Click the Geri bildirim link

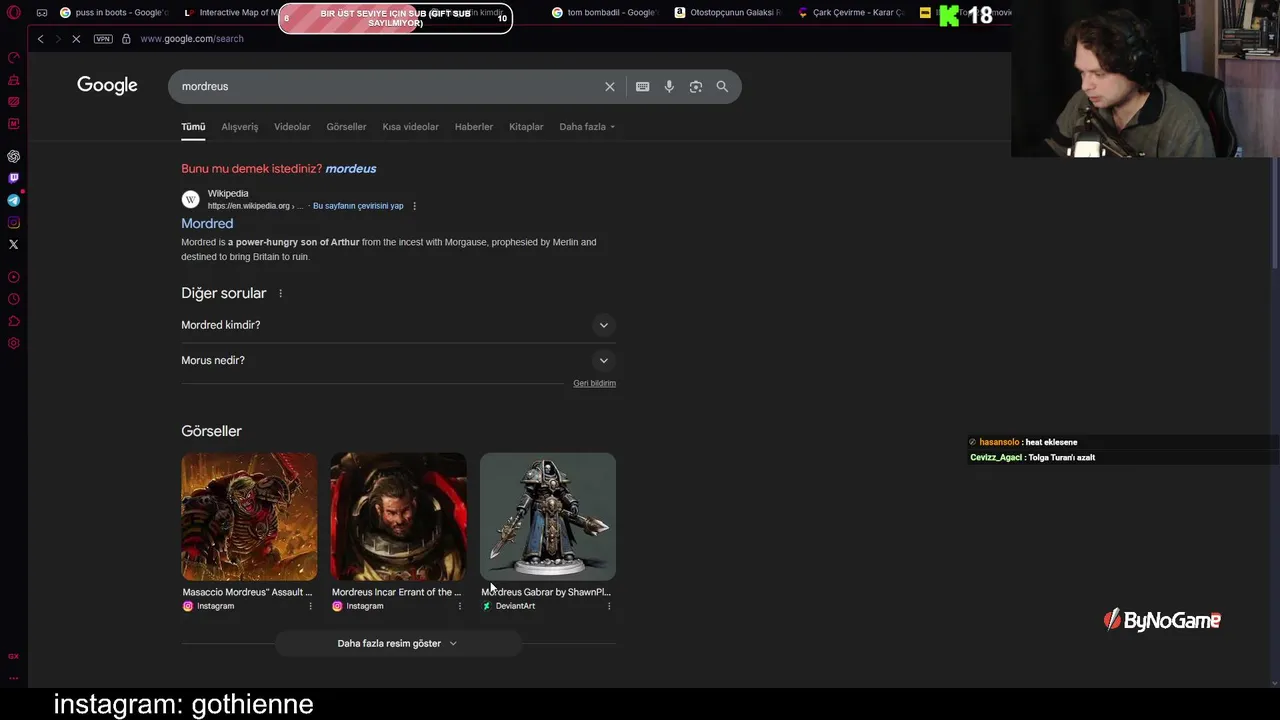[x=594, y=383]
